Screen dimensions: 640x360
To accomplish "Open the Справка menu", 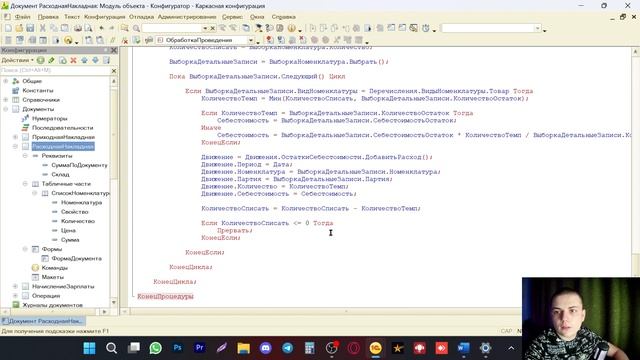I will [x=283, y=17].
